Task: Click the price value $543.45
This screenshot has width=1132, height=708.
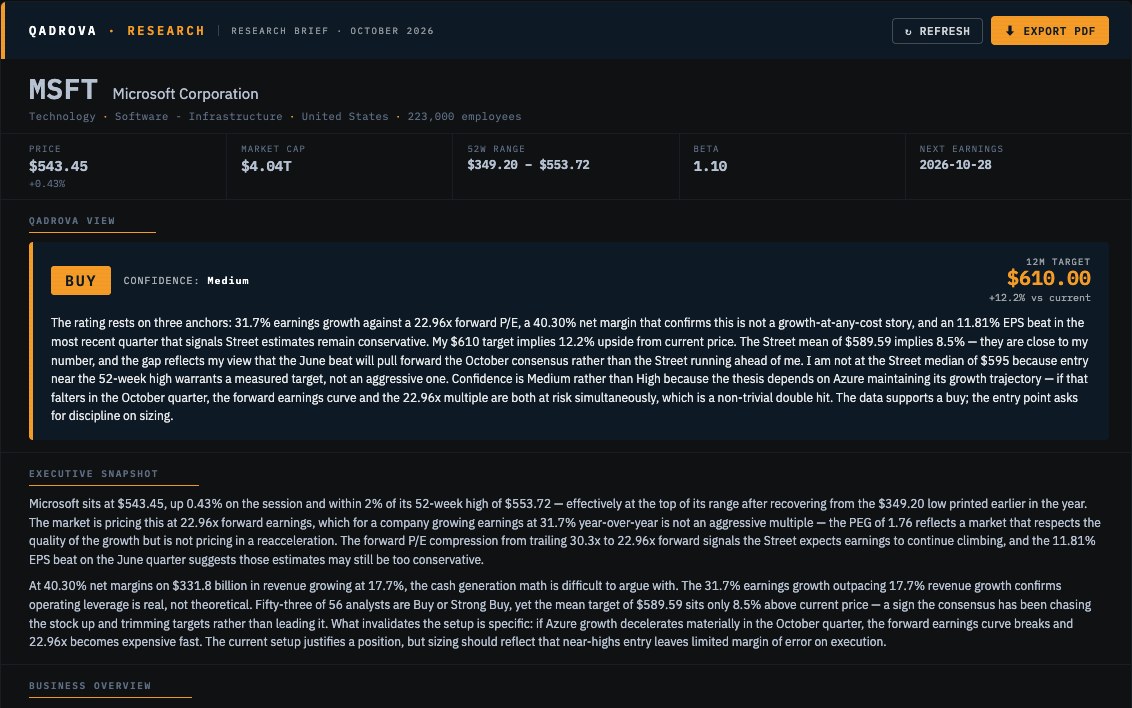Action: pos(58,166)
